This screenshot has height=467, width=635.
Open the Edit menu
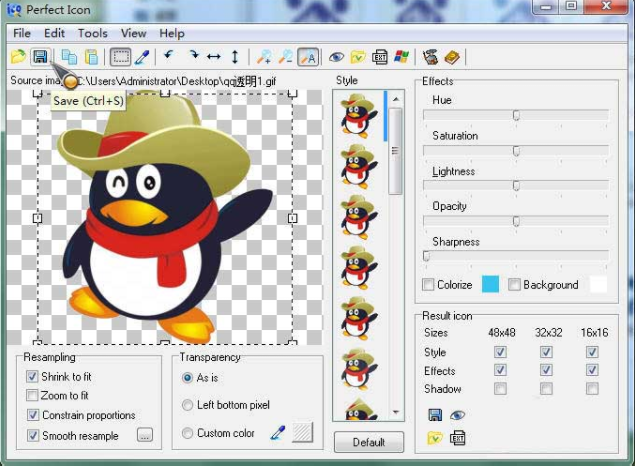point(54,33)
